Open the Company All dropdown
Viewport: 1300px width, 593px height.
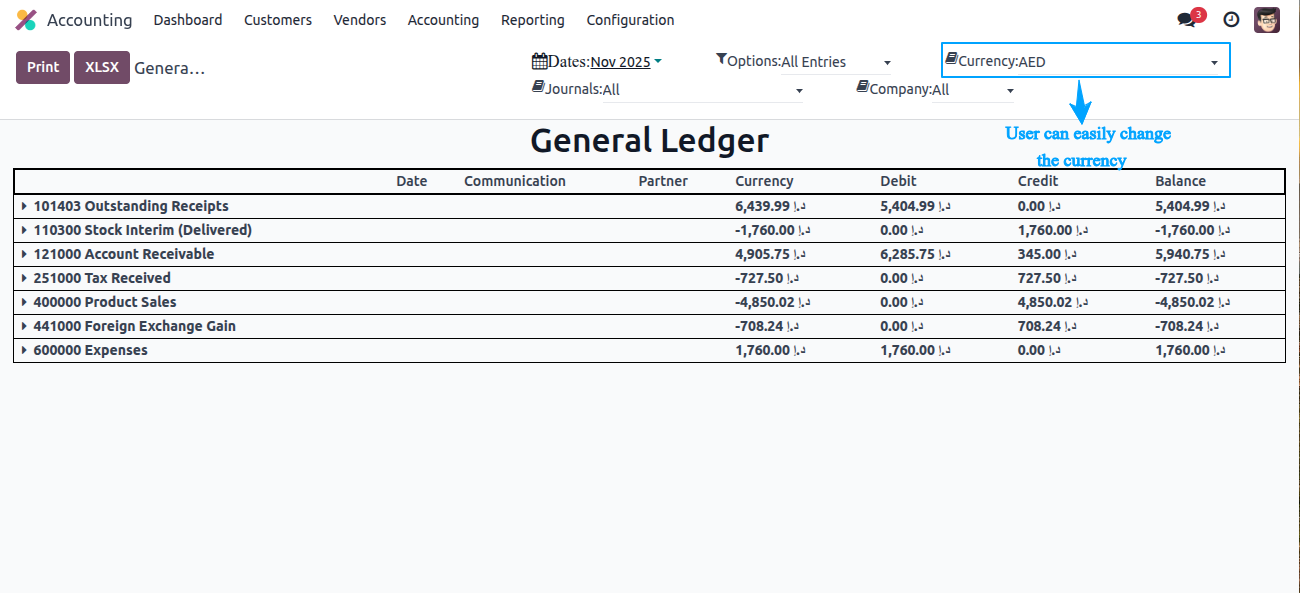973,90
